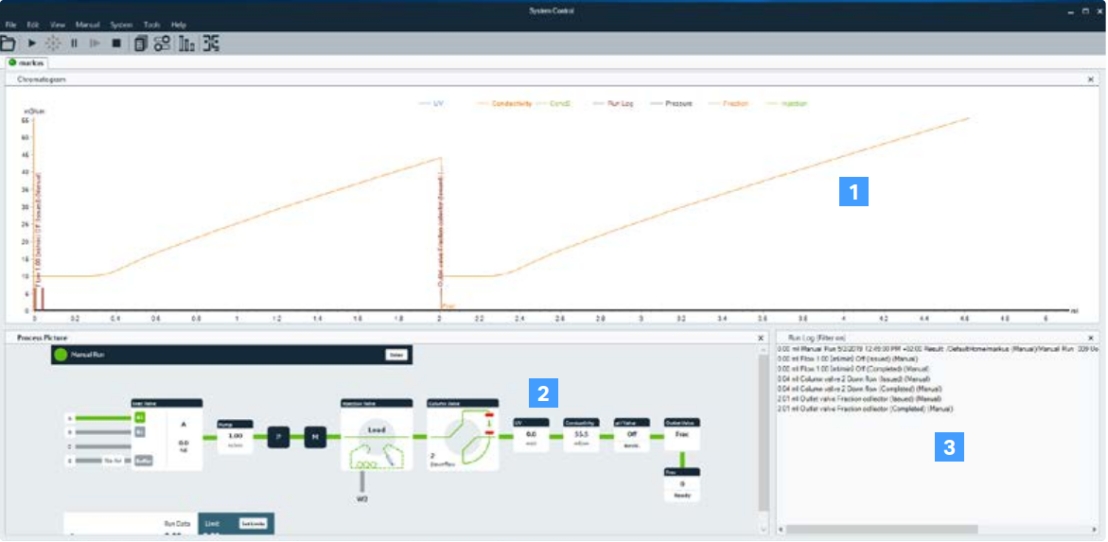Screen dimensions: 1108x542
Task: Click the documents stack toolbar icon
Action: point(140,43)
